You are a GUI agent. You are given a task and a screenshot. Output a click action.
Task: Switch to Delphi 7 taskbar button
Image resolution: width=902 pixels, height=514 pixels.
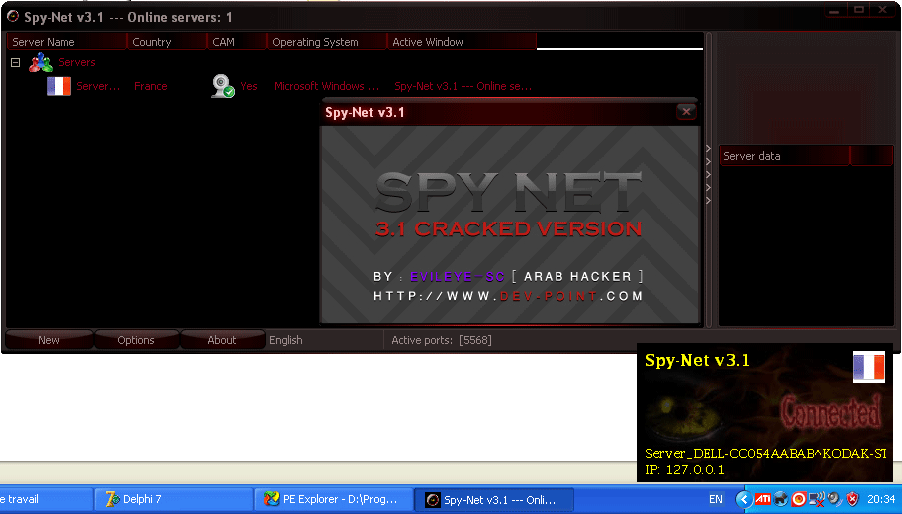[174, 499]
